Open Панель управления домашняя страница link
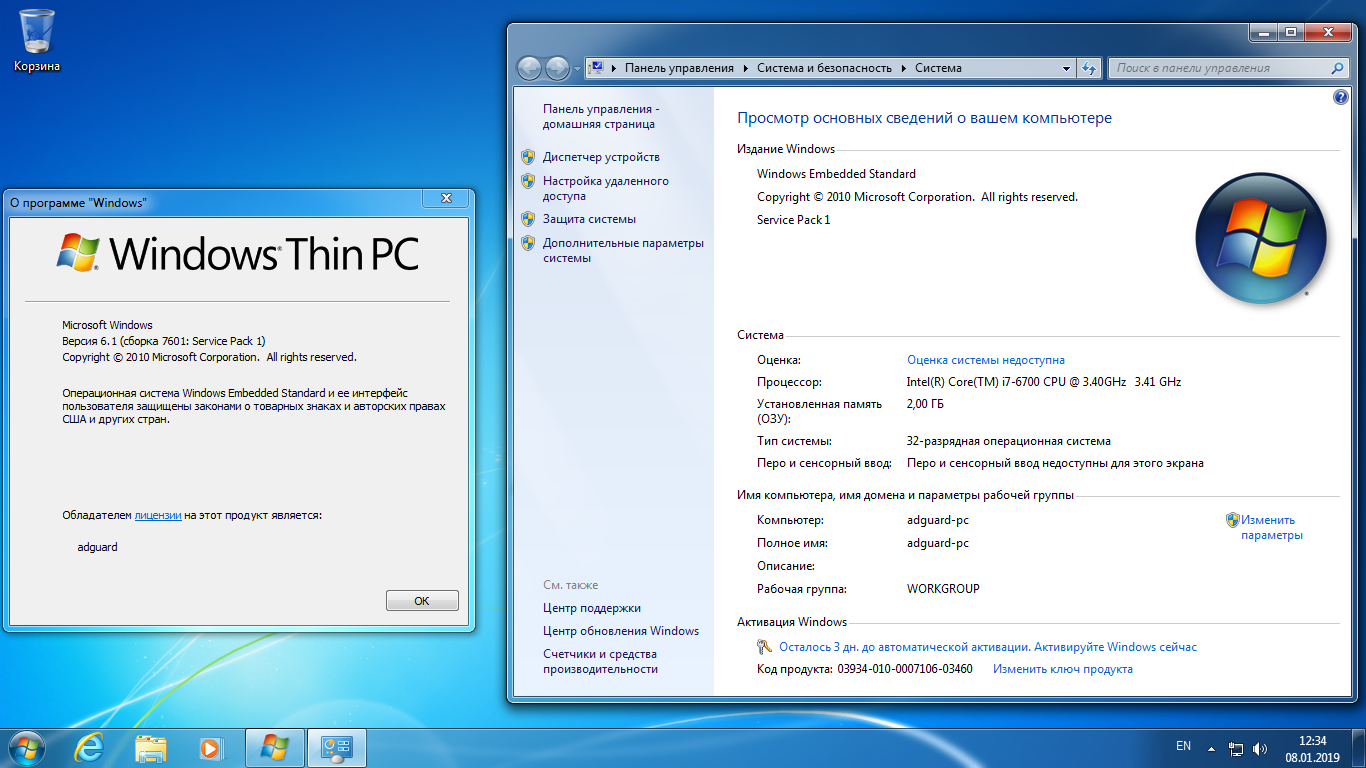The image size is (1366, 768). (599, 116)
